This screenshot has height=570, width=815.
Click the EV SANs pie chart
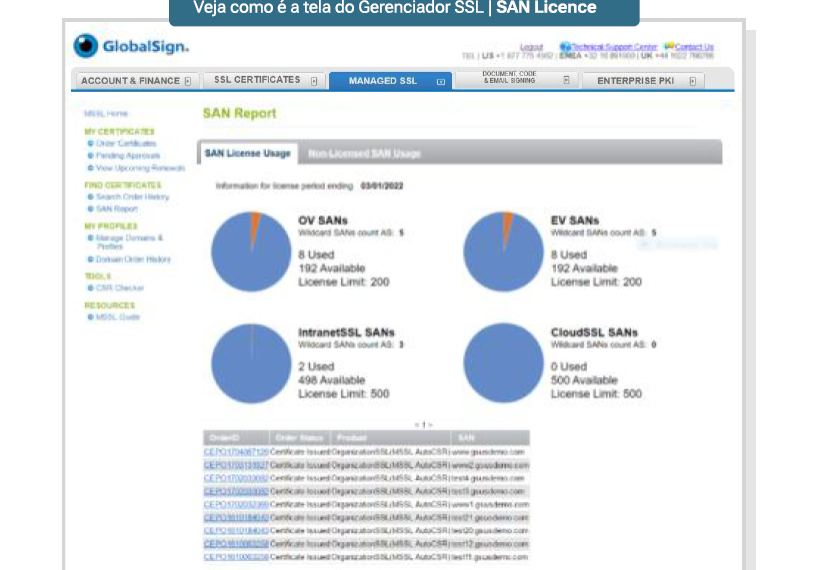tap(503, 251)
